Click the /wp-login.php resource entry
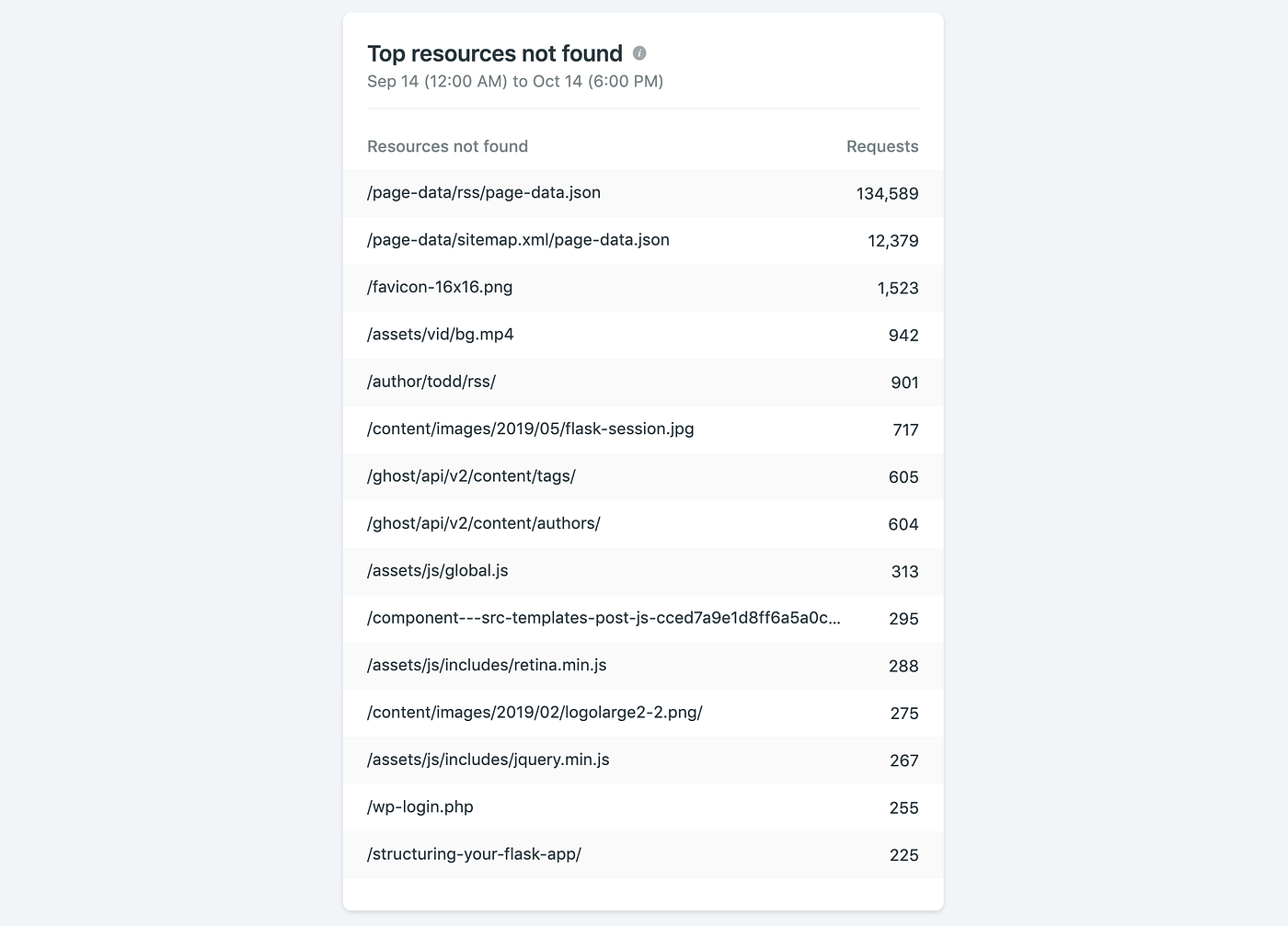This screenshot has width=1288, height=926. (420, 807)
